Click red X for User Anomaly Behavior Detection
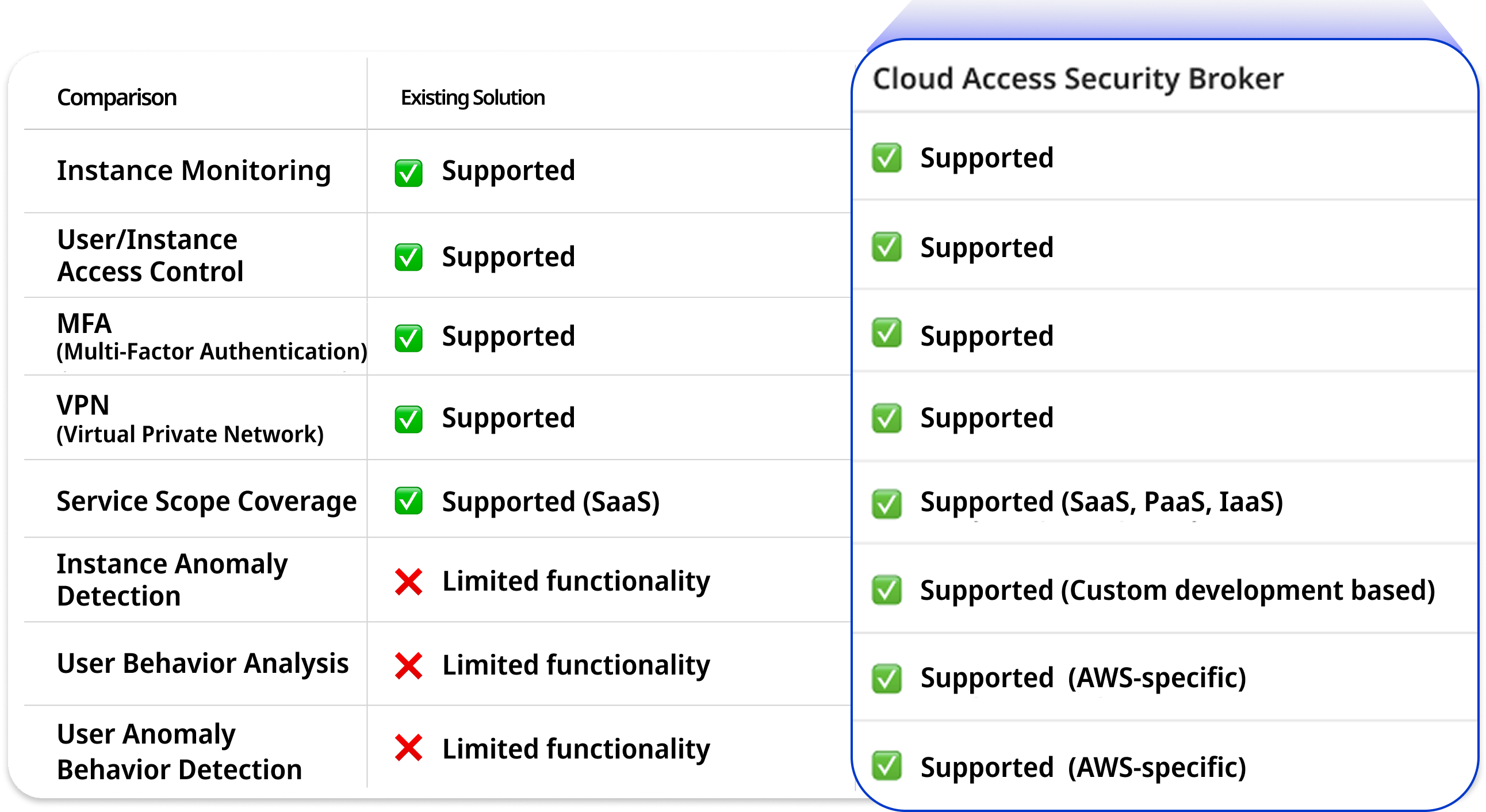1486x812 pixels. coord(408,748)
